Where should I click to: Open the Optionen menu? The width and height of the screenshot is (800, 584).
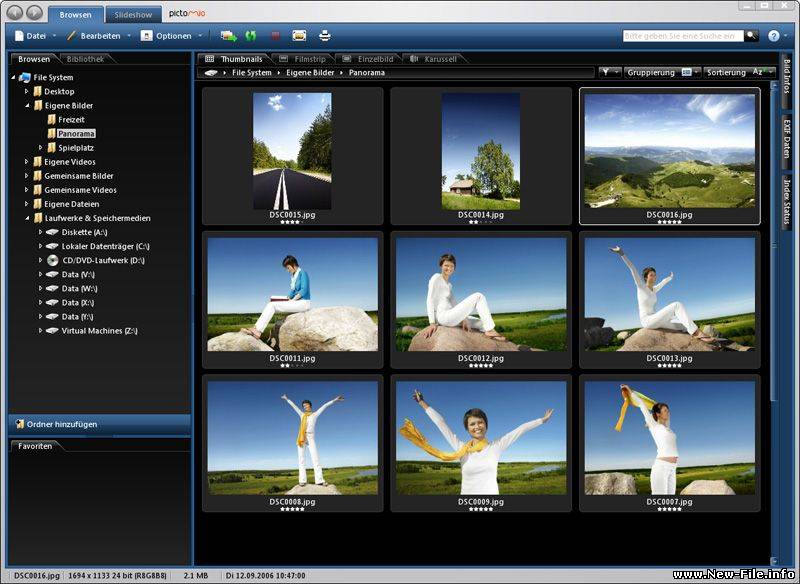pos(172,34)
